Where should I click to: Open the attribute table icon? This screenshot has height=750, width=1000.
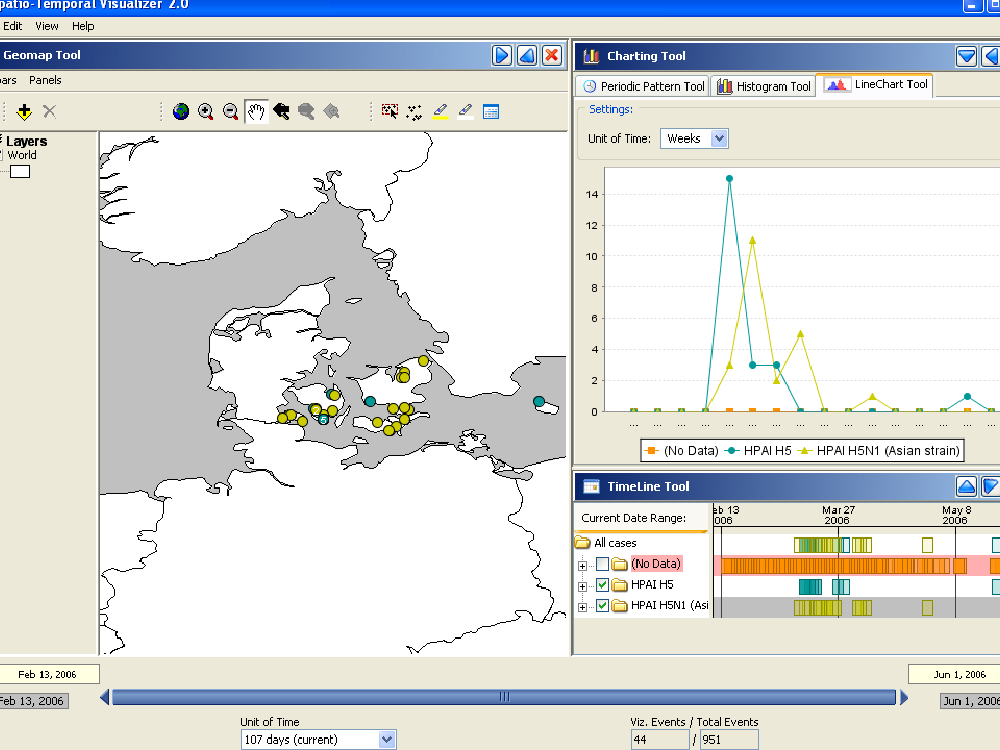[491, 112]
